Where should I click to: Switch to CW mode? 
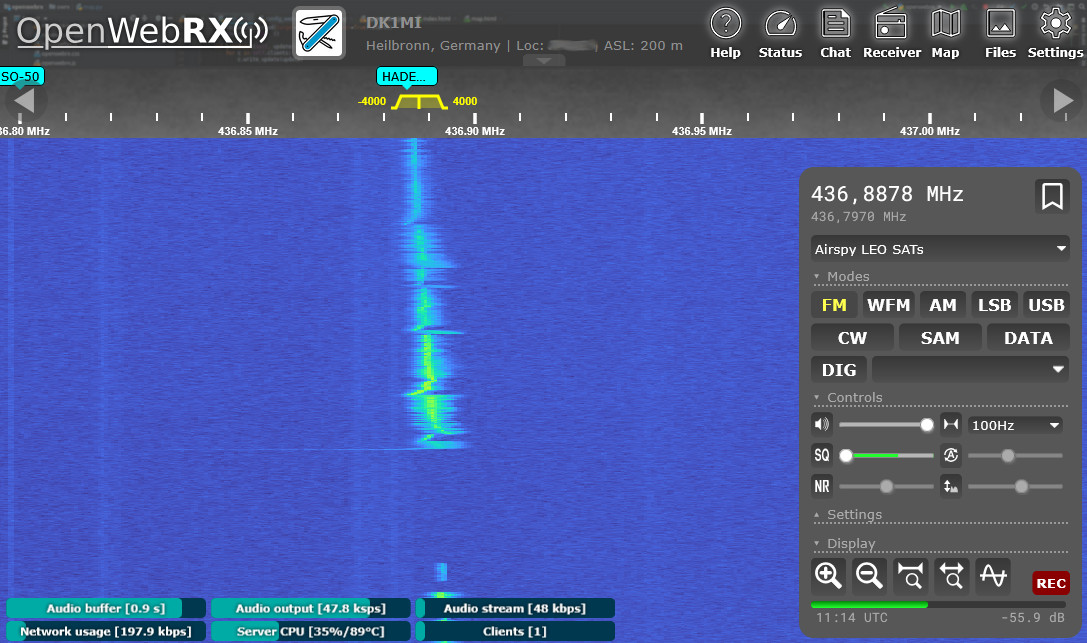click(852, 338)
